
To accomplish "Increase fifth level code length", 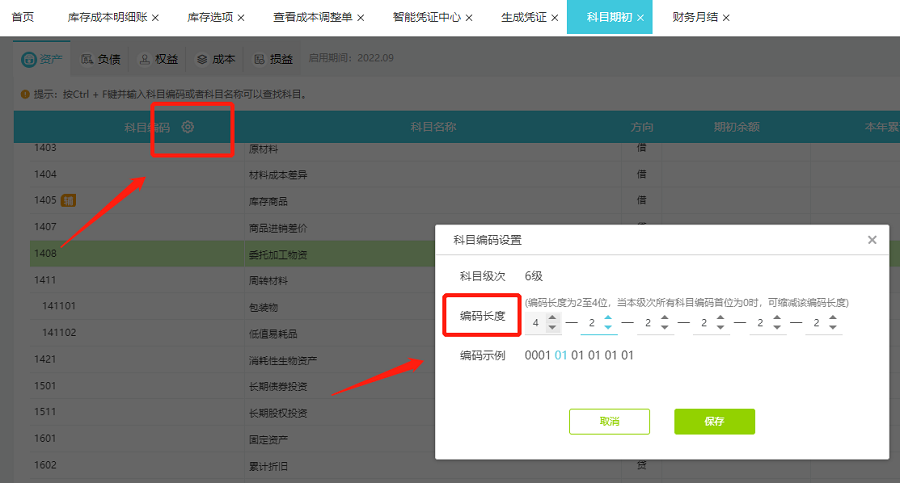I will pos(777,317).
